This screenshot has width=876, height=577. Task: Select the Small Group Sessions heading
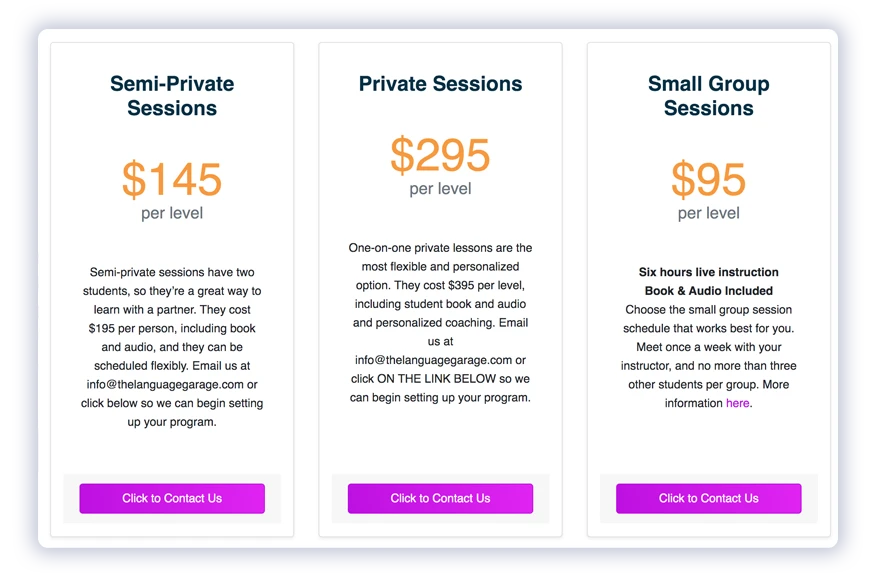[x=708, y=96]
